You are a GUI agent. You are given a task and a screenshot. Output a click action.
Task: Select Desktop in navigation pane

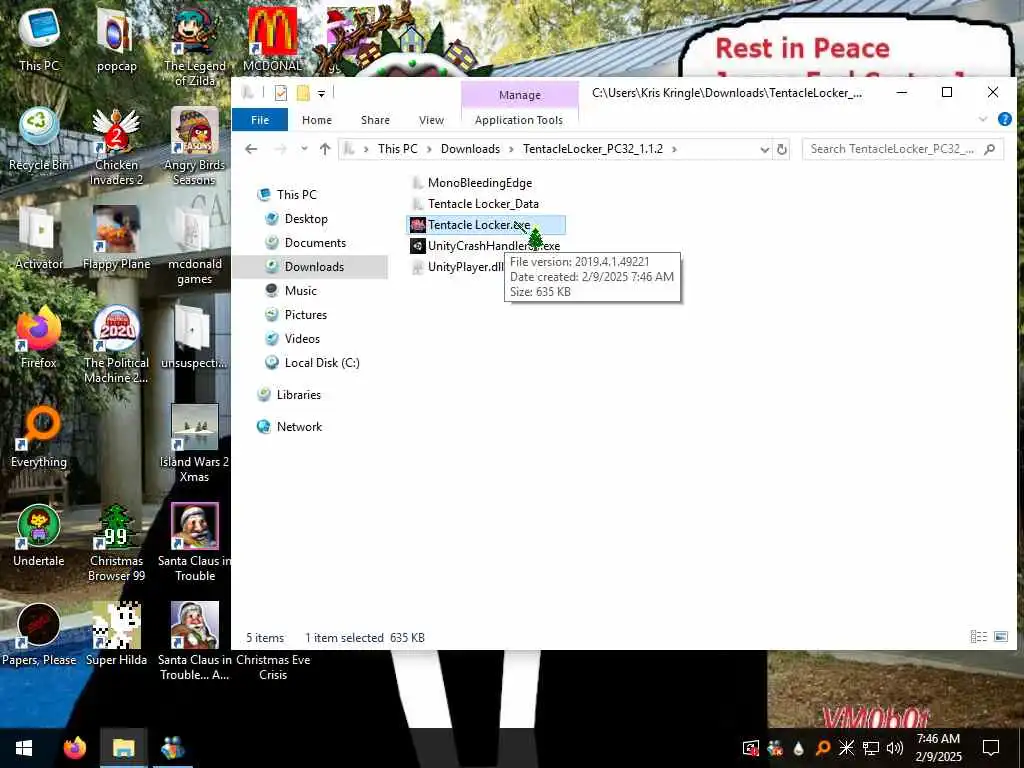point(306,219)
